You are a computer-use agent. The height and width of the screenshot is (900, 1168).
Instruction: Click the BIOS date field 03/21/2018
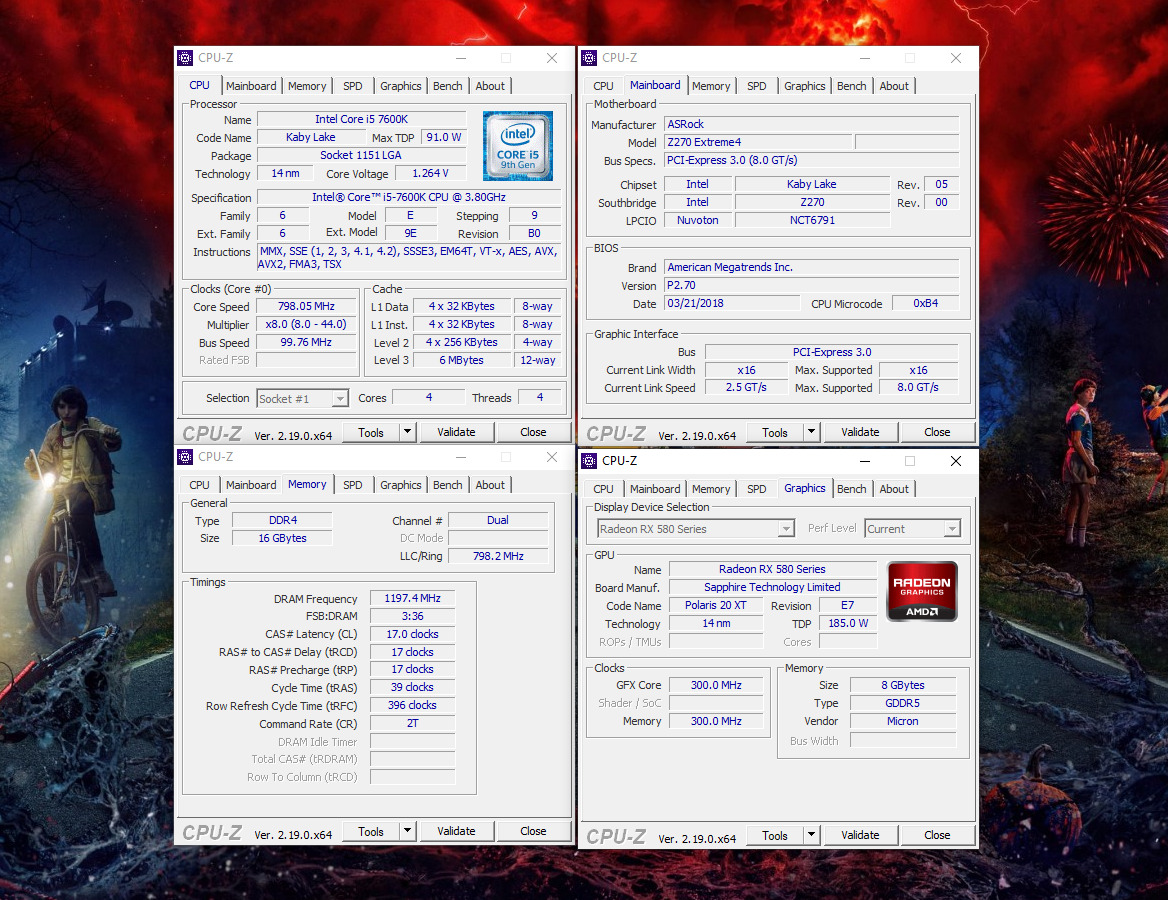731,303
